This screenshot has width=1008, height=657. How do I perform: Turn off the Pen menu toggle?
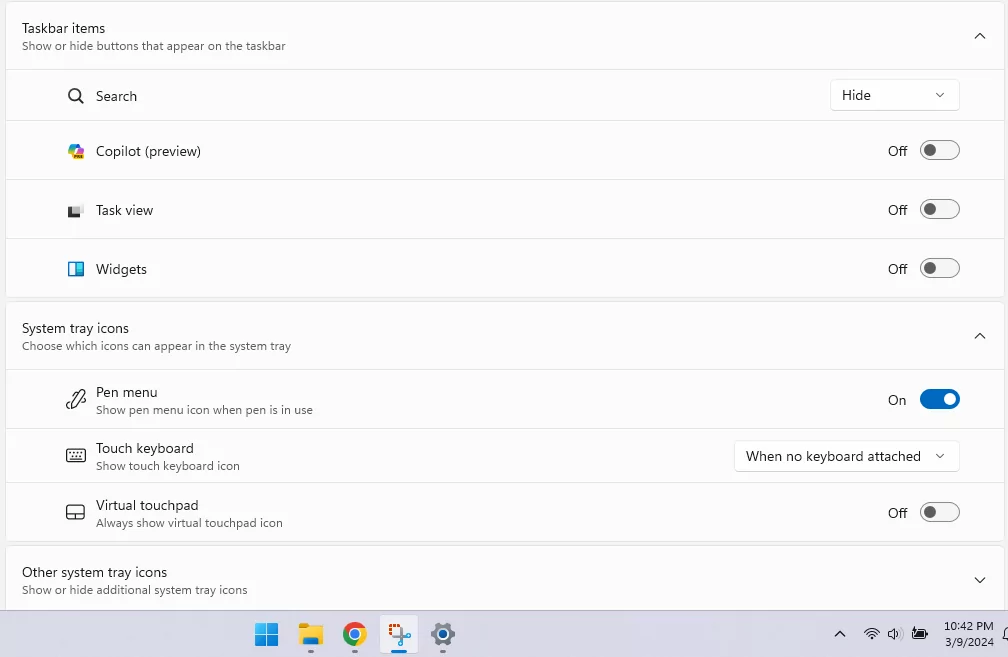(939, 399)
